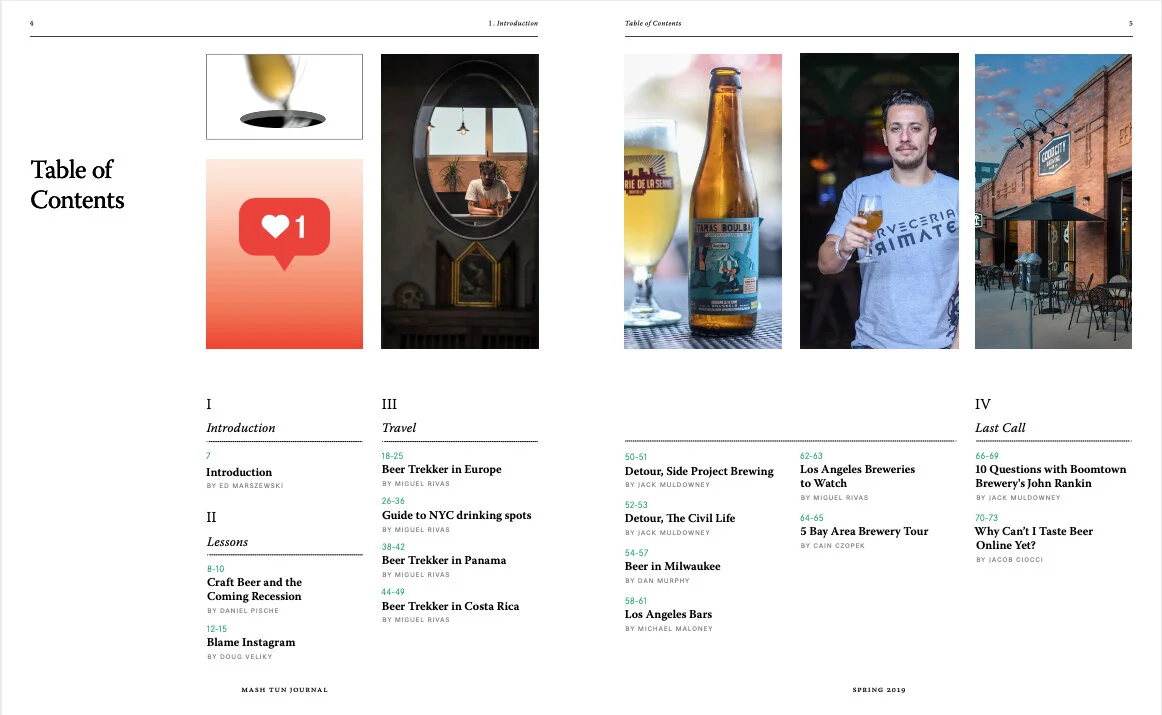
Task: Click the 'Lessons' section heading
Action: [x=228, y=542]
